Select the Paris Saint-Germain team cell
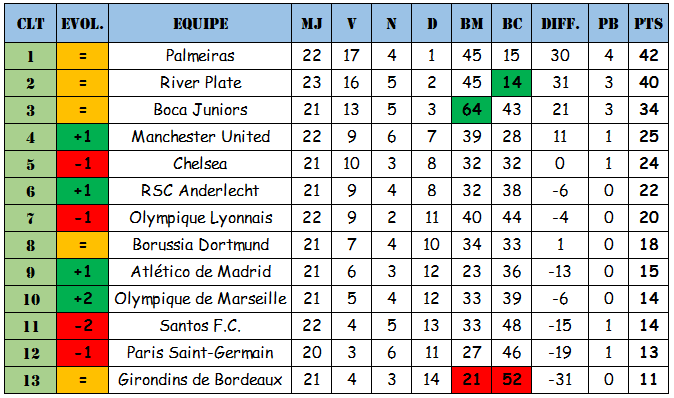Screen dimensions: 674x398 click(200, 353)
